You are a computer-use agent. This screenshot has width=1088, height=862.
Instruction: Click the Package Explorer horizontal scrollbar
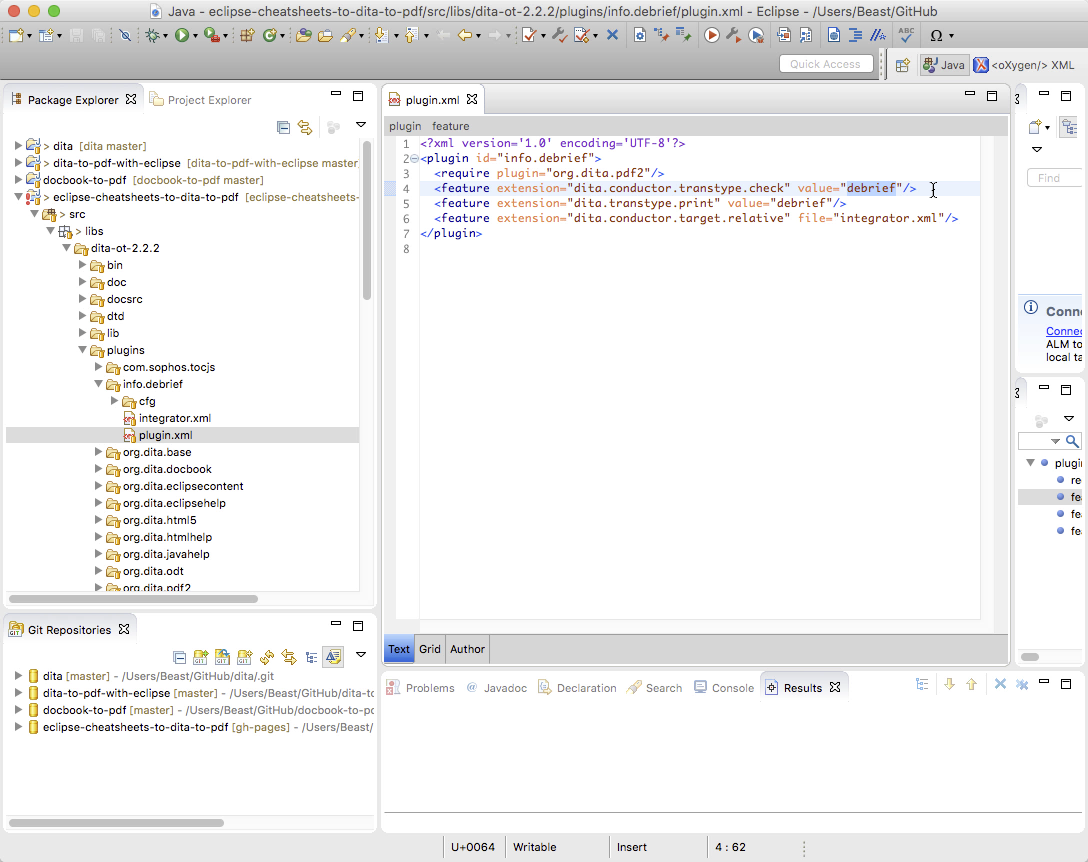tap(133, 598)
